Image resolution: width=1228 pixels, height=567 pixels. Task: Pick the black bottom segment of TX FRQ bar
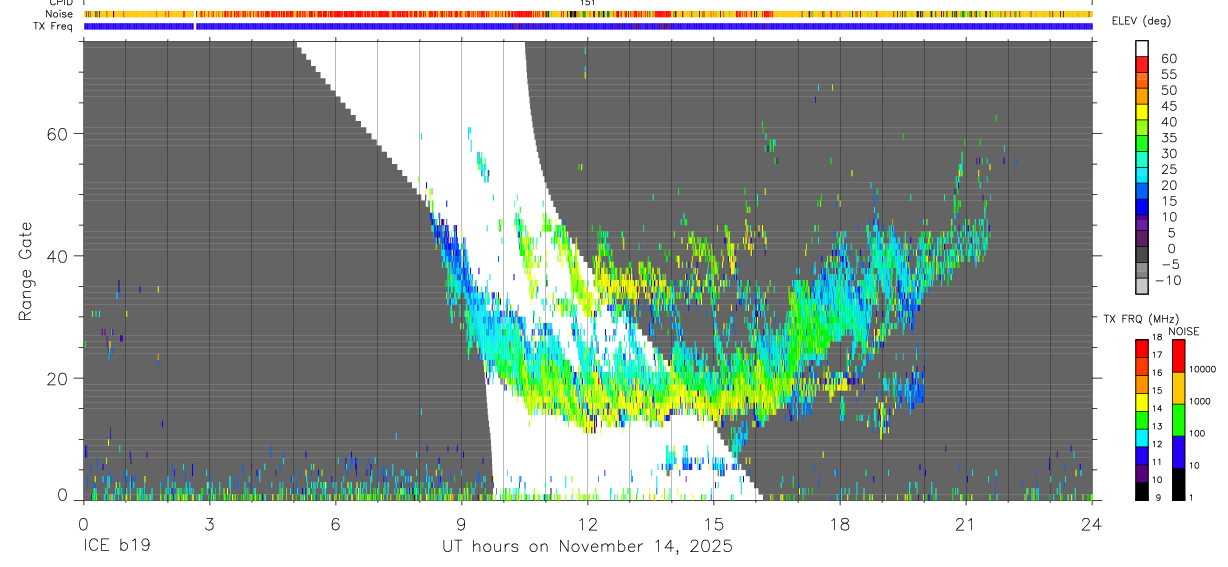[1142, 491]
